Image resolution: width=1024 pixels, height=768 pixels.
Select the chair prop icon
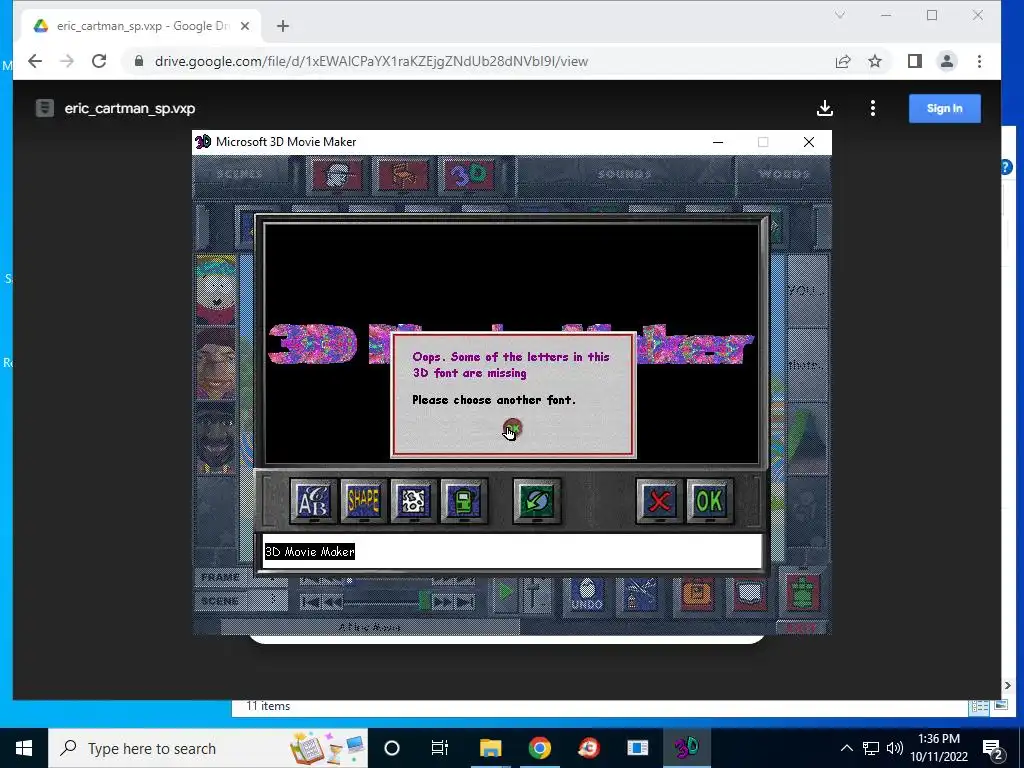click(403, 175)
